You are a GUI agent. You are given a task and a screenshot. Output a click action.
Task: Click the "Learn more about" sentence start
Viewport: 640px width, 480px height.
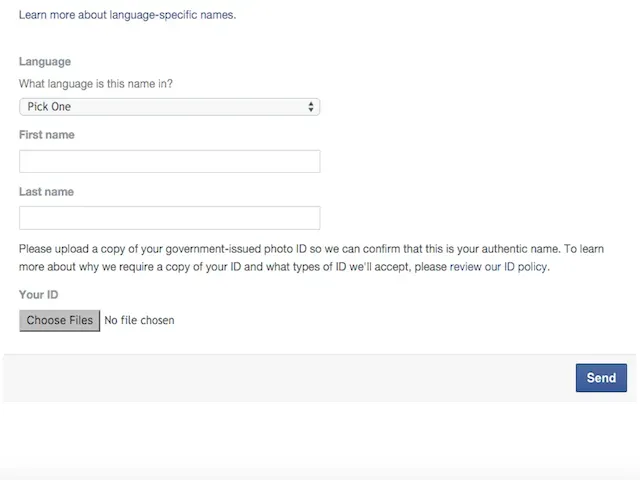point(62,15)
